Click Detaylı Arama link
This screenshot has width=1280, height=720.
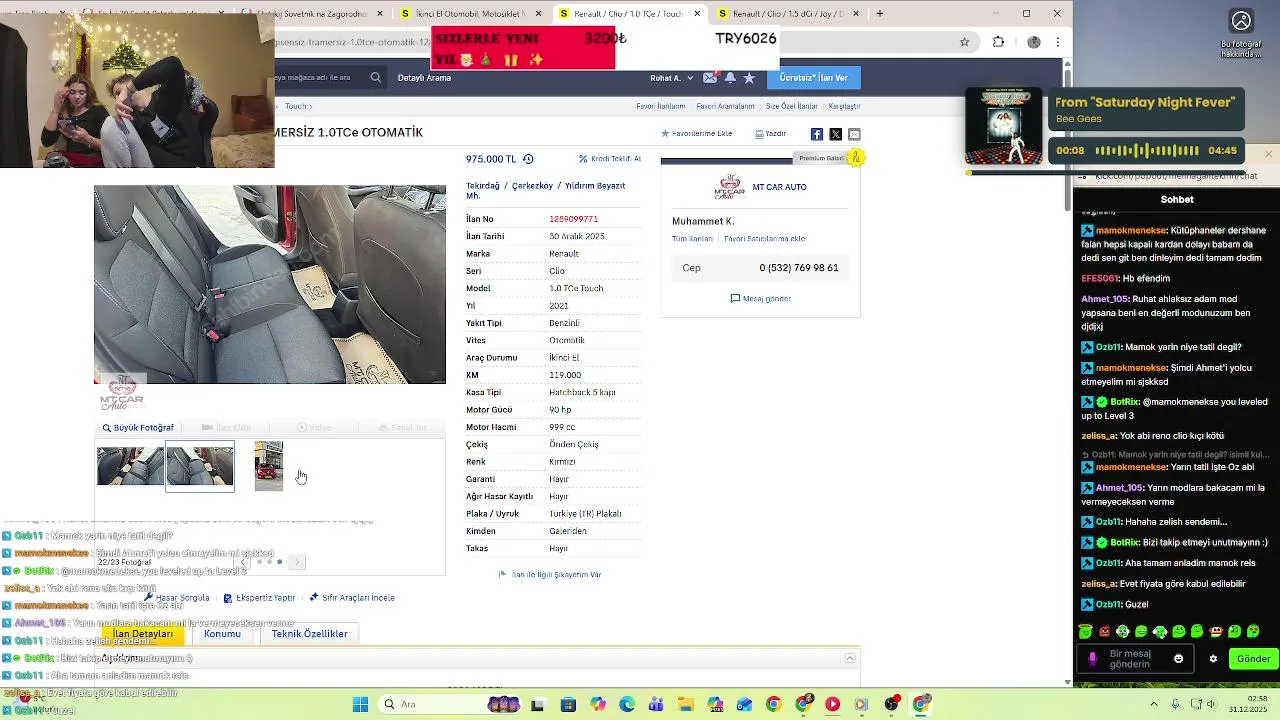tap(424, 78)
